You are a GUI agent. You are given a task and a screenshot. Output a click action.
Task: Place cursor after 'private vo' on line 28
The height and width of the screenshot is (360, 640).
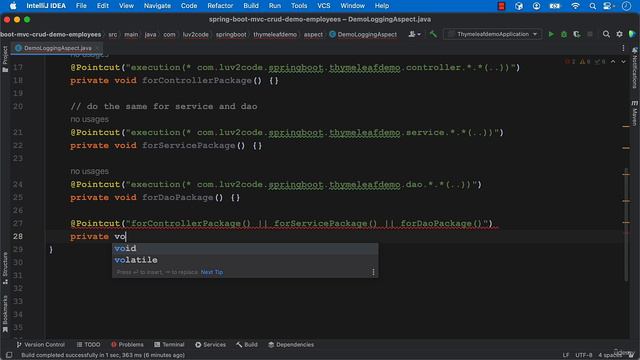[126, 236]
